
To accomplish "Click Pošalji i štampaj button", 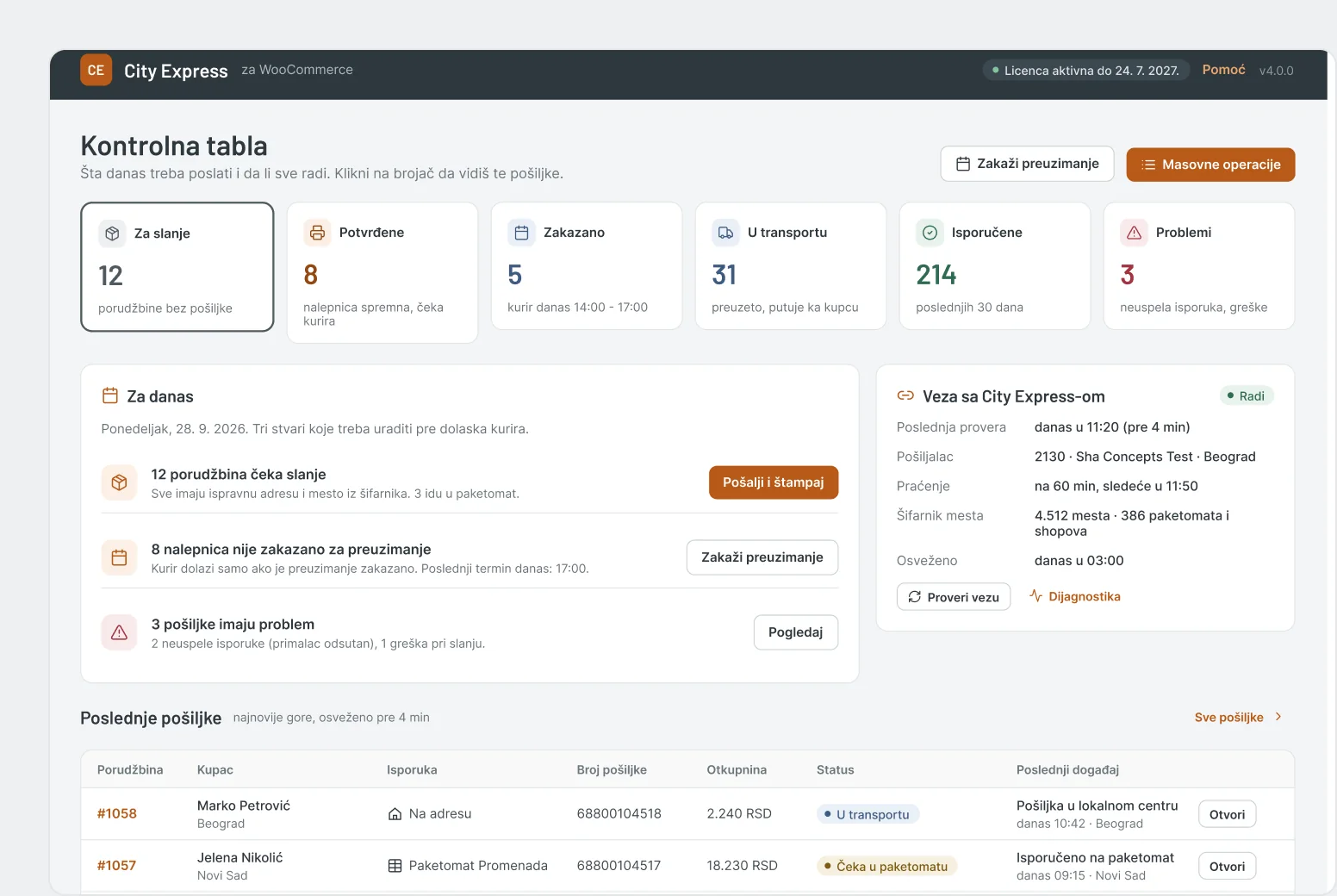I will point(774,482).
